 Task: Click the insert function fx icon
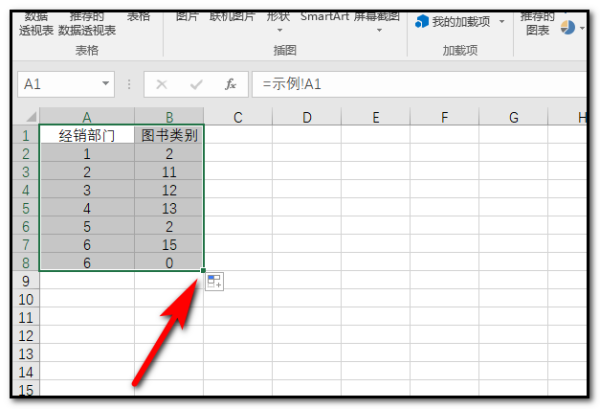tap(230, 84)
